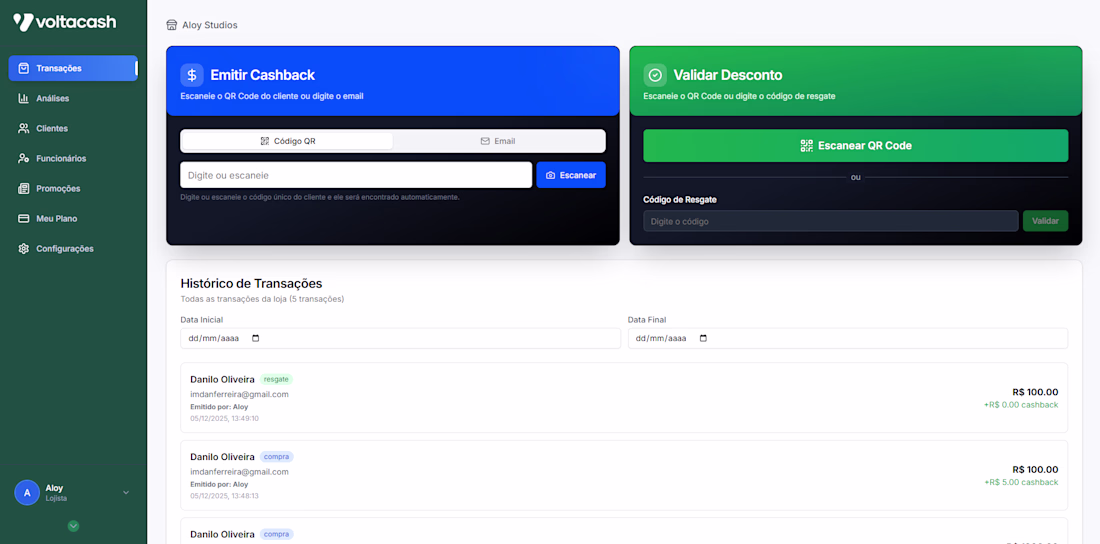The height and width of the screenshot is (544, 1100).
Task: Click the envelope icon in Email tab
Action: [485, 141]
